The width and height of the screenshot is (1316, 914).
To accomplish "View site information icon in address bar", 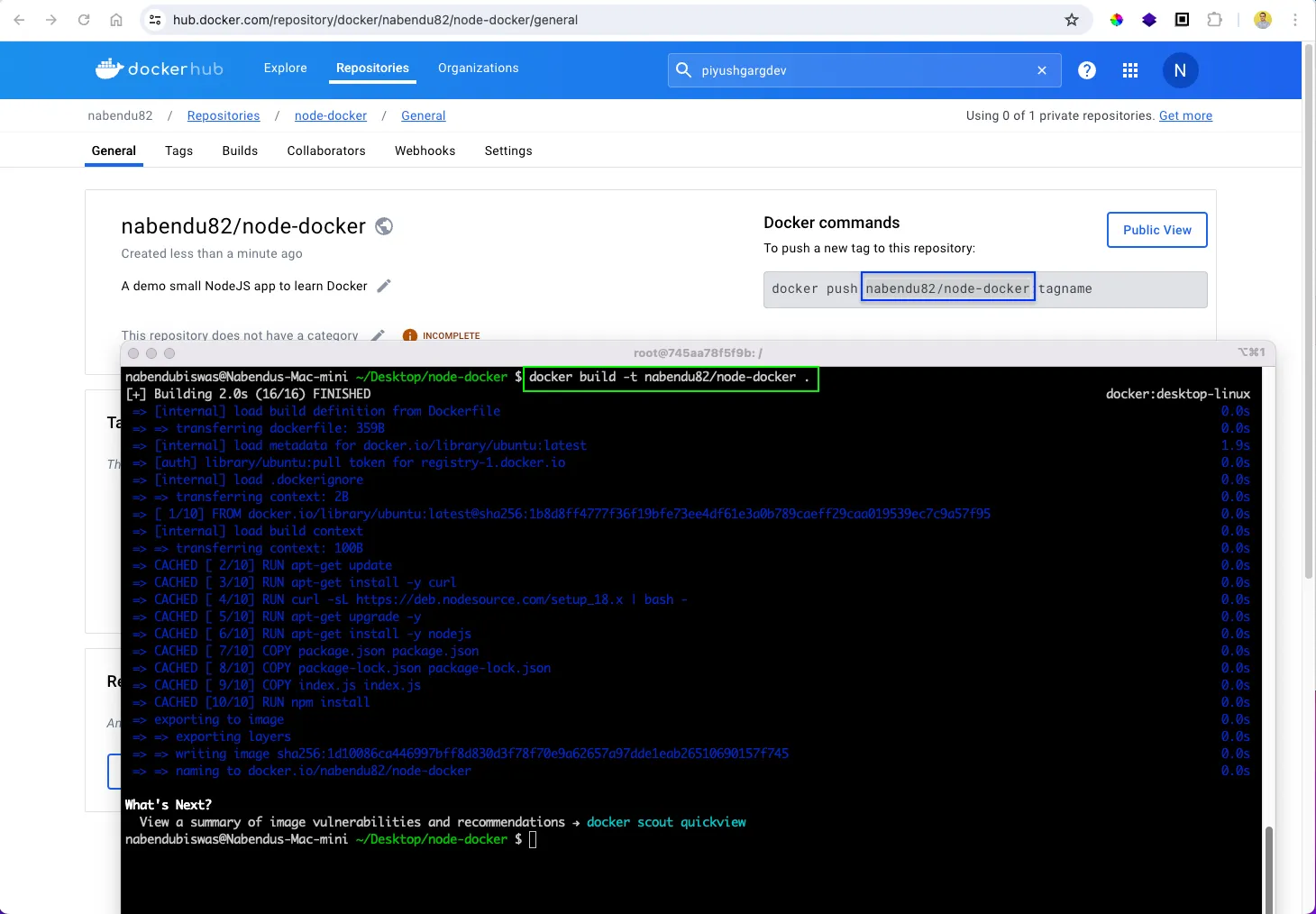I will (155, 20).
